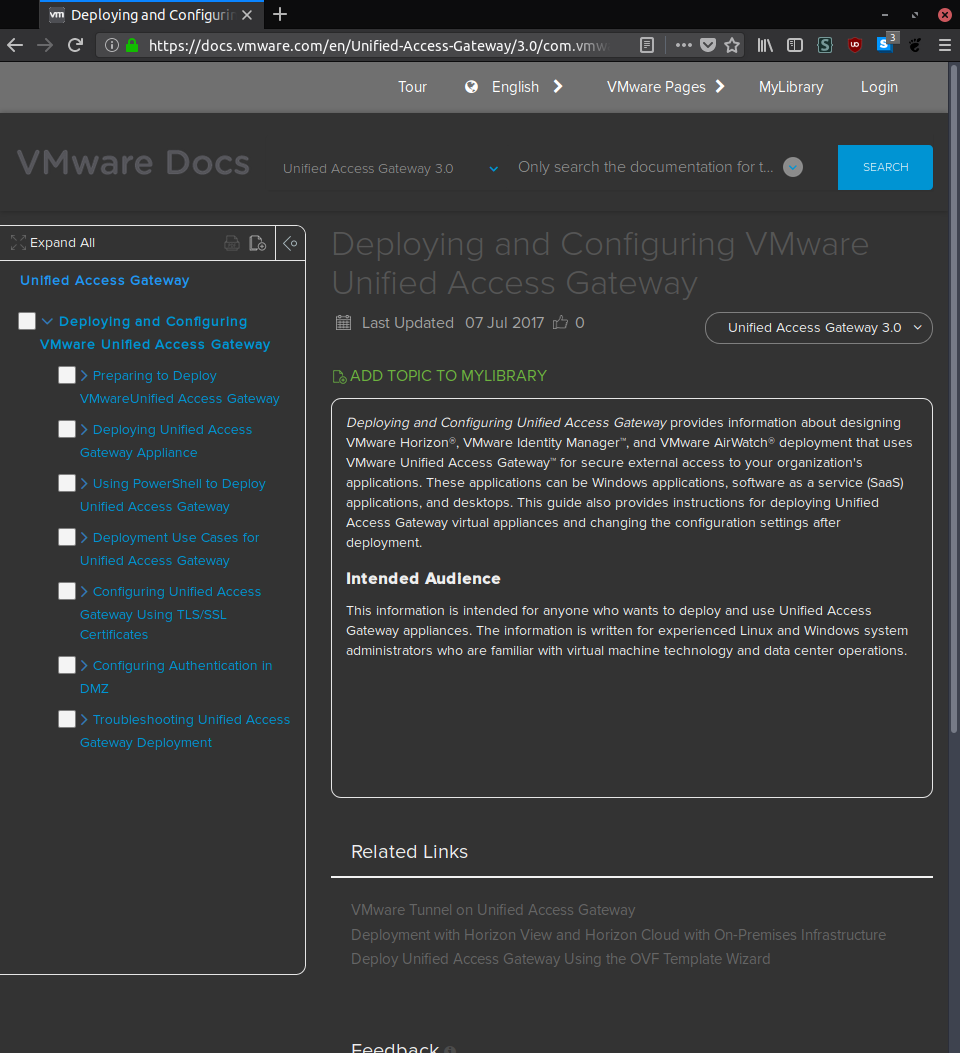The width and height of the screenshot is (960, 1053).
Task: Open the browser hamburger menu
Action: [945, 45]
